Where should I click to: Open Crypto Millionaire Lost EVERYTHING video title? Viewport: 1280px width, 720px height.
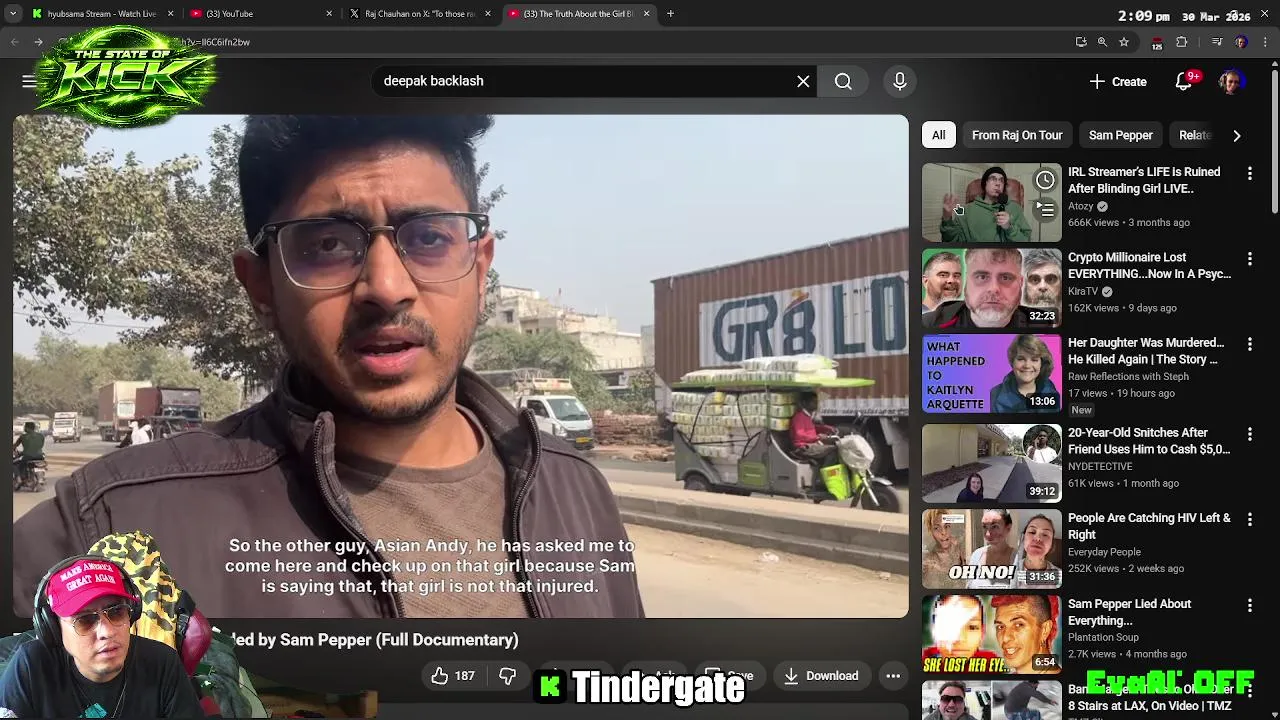pos(1149,265)
